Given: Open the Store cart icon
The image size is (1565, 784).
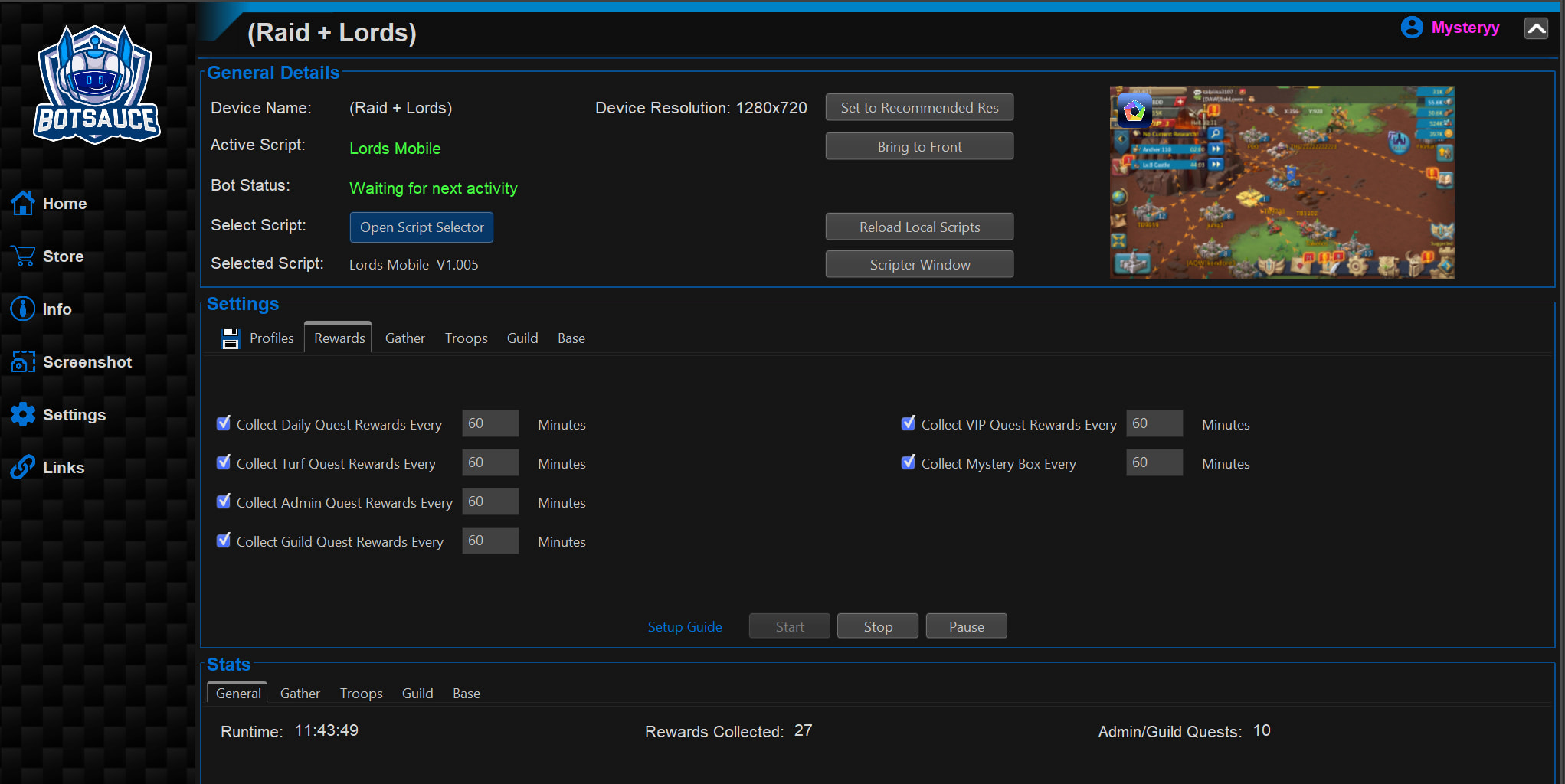Looking at the screenshot, I should [23, 256].
